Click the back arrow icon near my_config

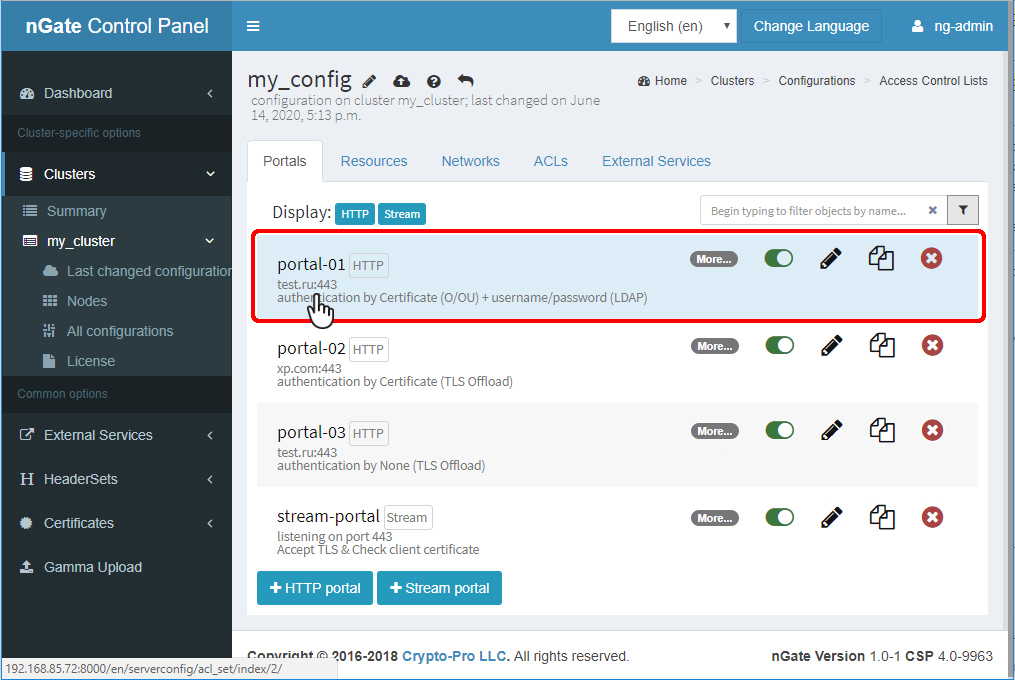point(466,81)
